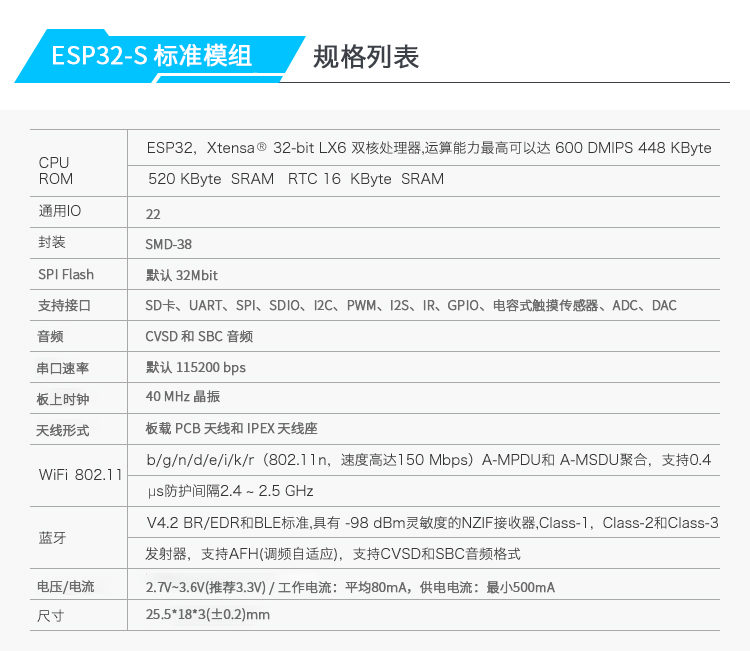Select the 支持接口 row label
The height and width of the screenshot is (651, 750).
(x=64, y=306)
